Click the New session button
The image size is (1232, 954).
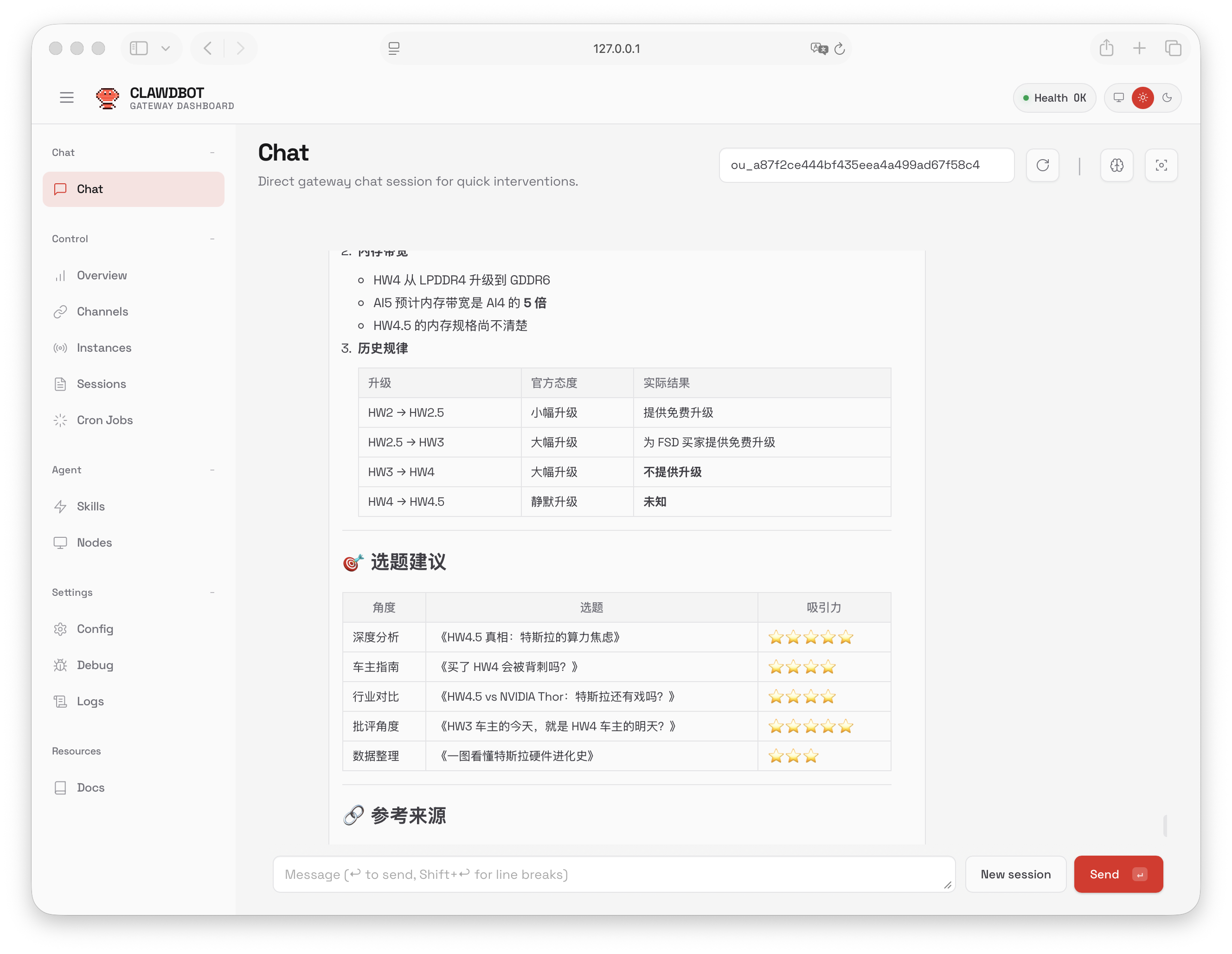coord(1015,874)
